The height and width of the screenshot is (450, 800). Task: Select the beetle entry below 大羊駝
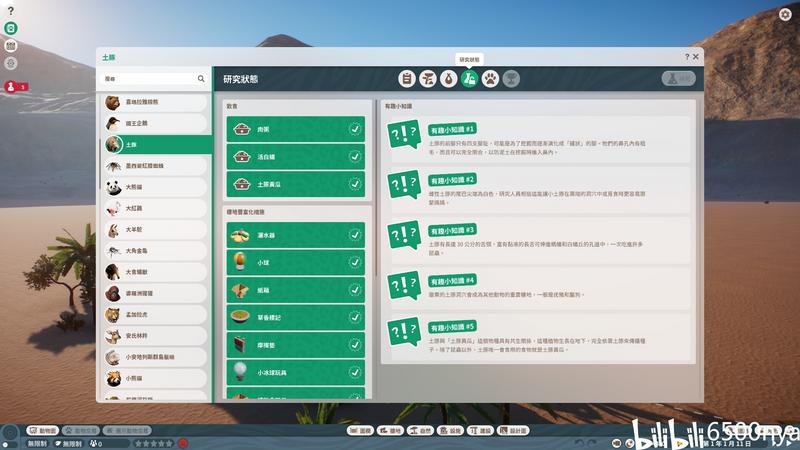(x=156, y=251)
